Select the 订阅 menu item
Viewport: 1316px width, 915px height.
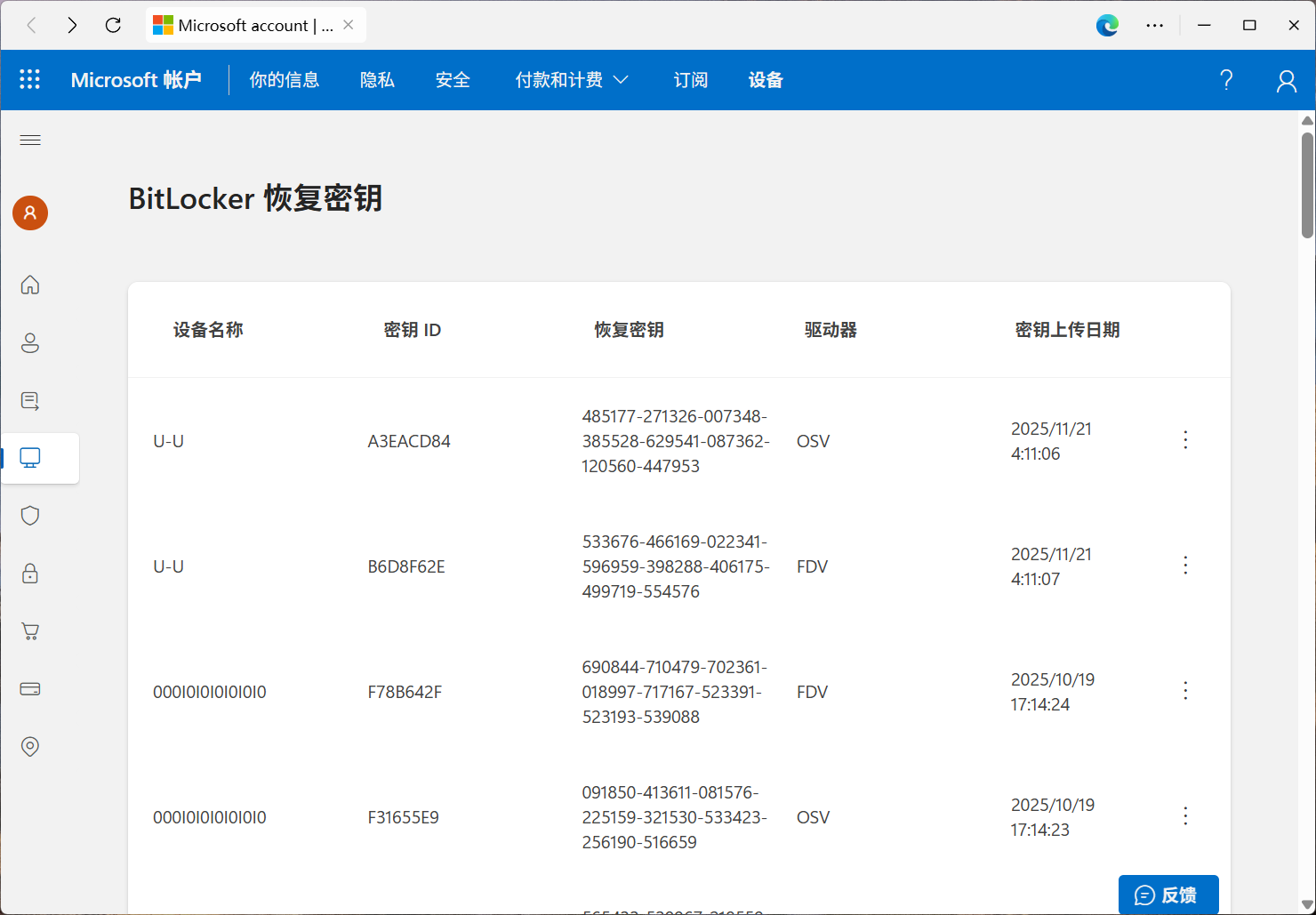tap(690, 80)
